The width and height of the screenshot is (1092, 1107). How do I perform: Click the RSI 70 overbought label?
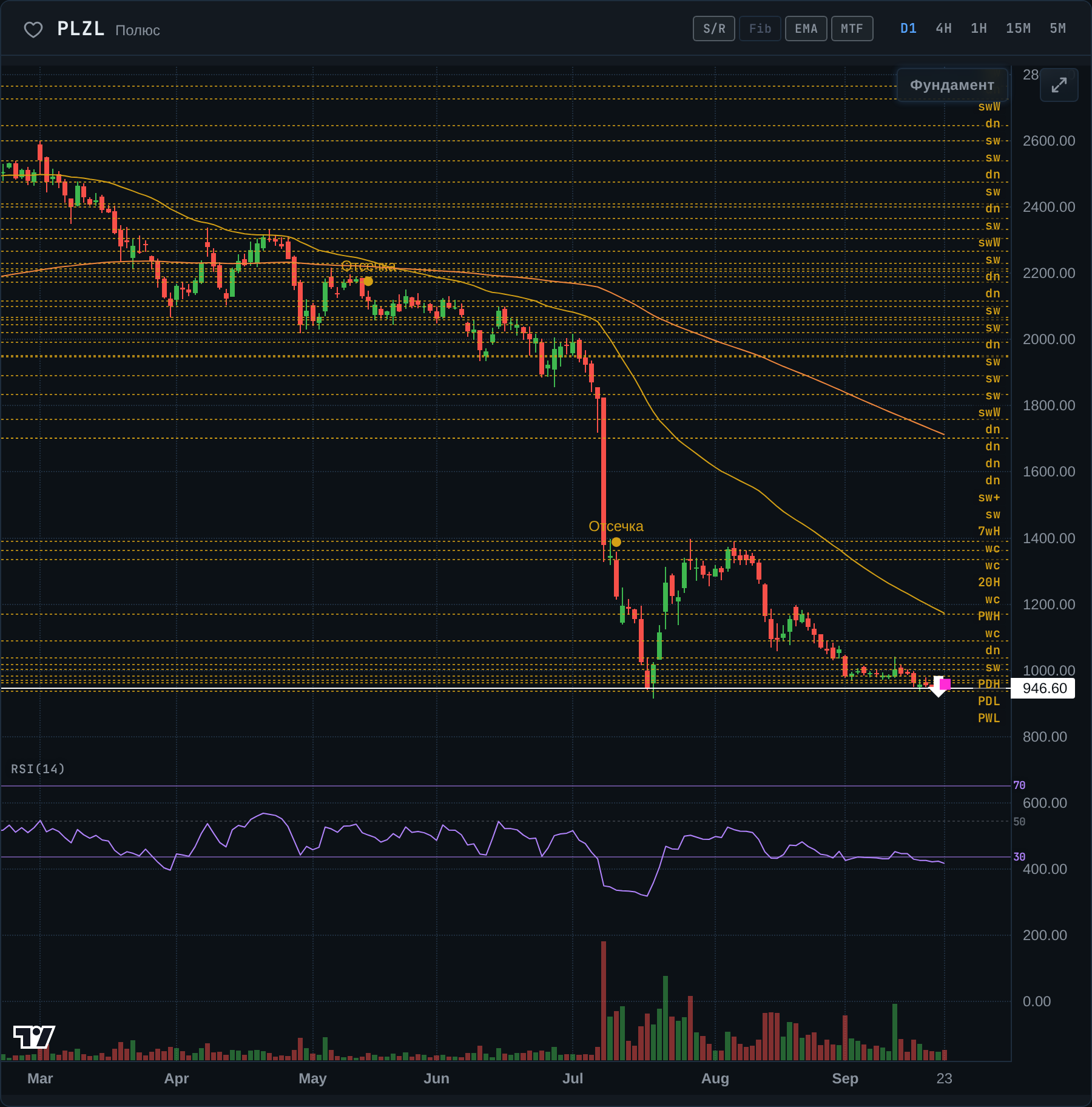(1019, 785)
